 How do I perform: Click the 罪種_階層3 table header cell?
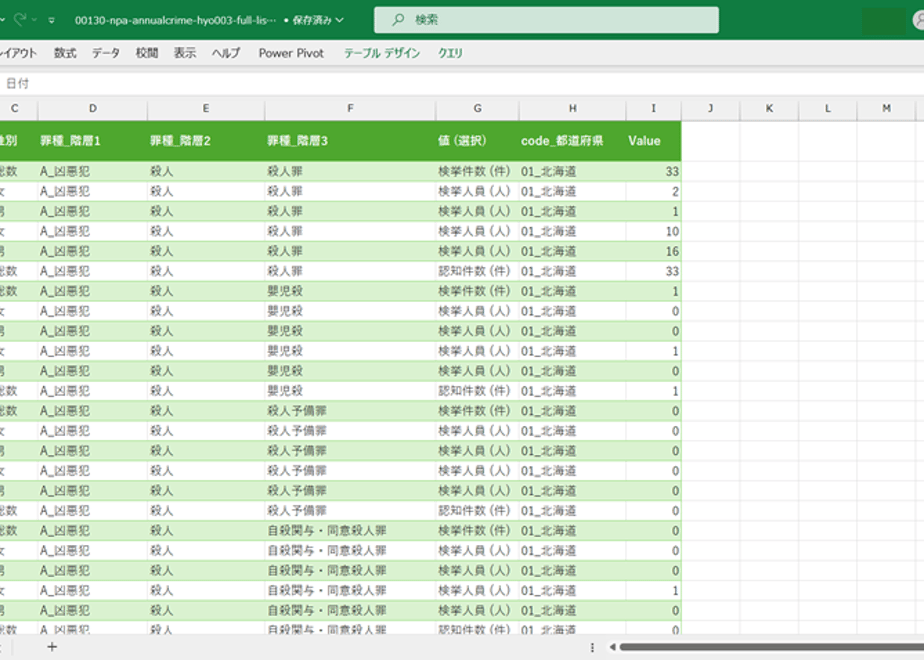350,141
